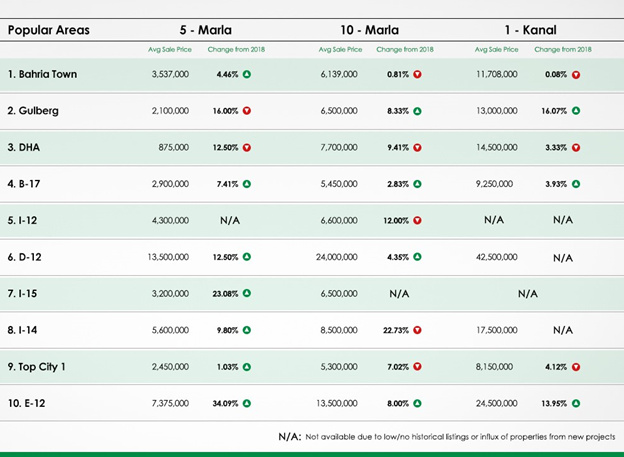Image resolution: width=624 pixels, height=457 pixels.
Task: Click green up arrow beside Bahria Town 4.46%
Action: [x=247, y=74]
